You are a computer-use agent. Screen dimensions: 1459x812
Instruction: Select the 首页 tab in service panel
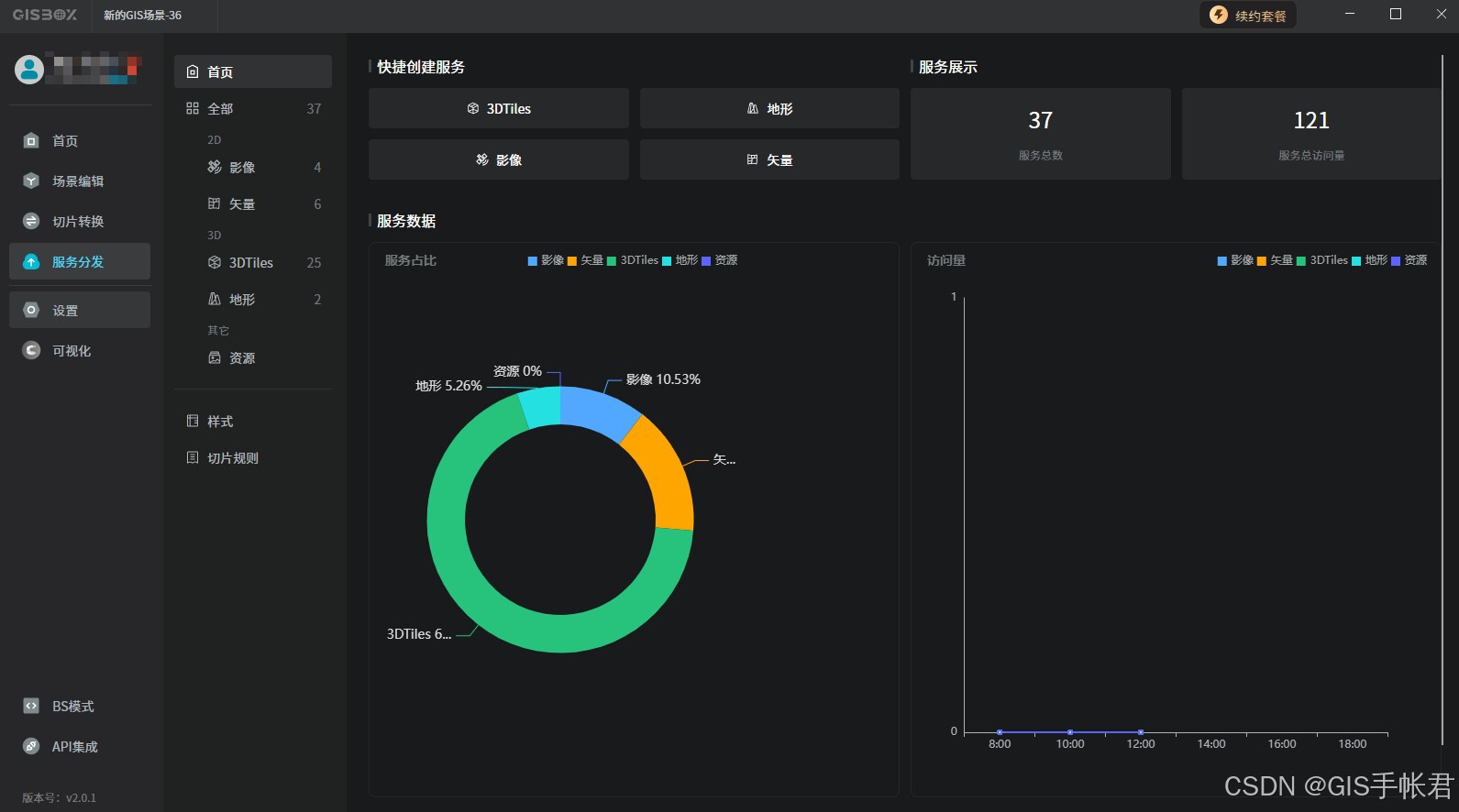click(253, 71)
